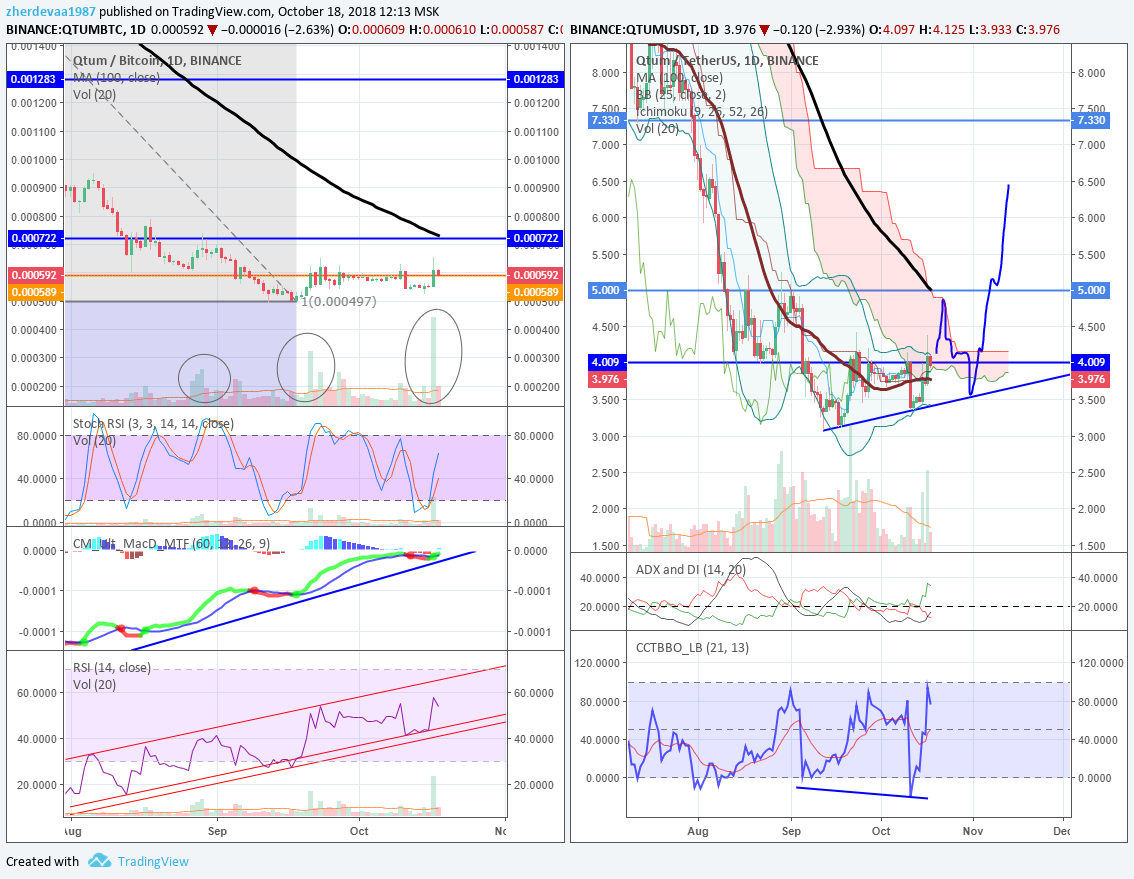The height and width of the screenshot is (879, 1134).
Task: Open the TradingView link beside the logo
Action: 153,862
